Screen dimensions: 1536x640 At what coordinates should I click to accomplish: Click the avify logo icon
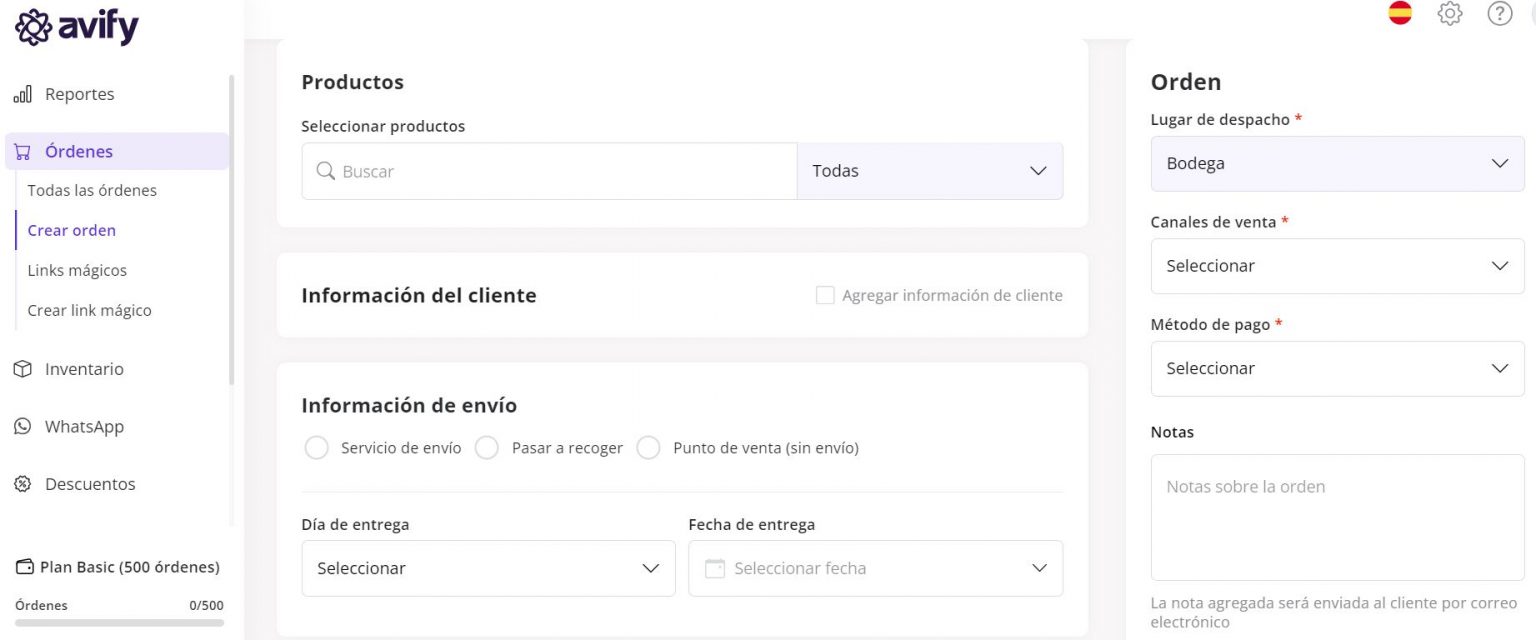32,25
